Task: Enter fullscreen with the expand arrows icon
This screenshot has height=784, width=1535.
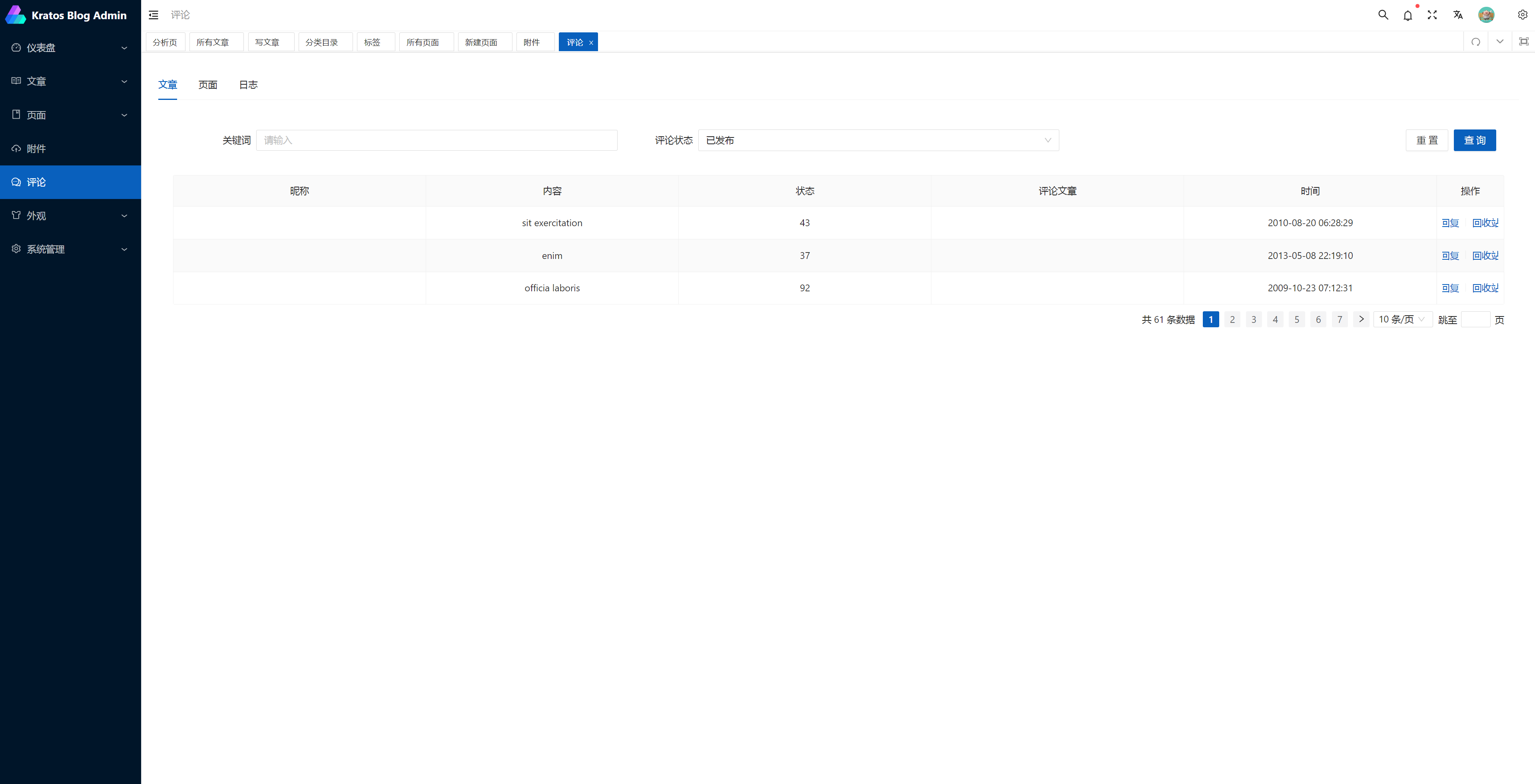Action: (x=1432, y=15)
